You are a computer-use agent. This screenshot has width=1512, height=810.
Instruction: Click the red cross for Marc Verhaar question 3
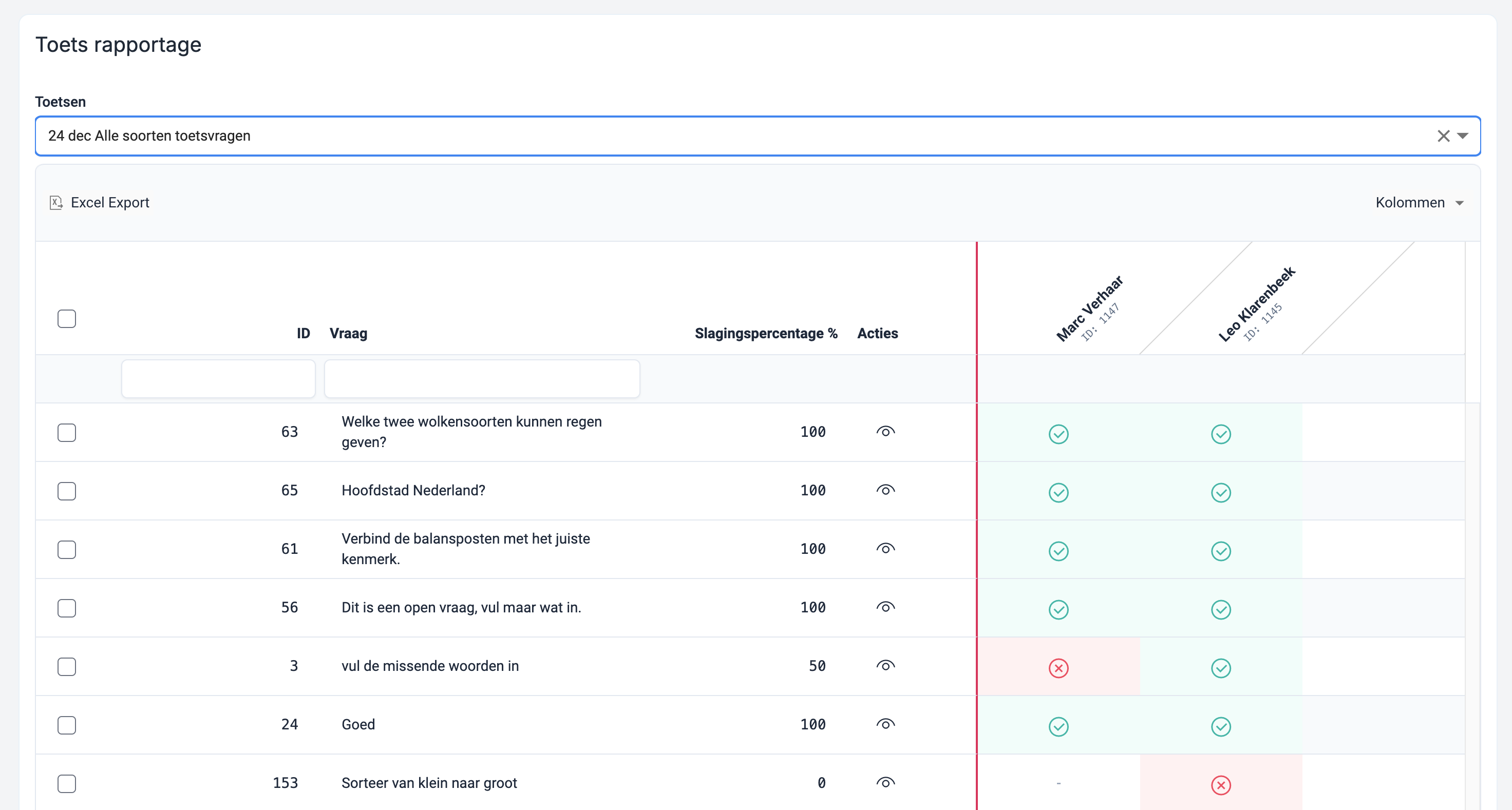[x=1059, y=668]
